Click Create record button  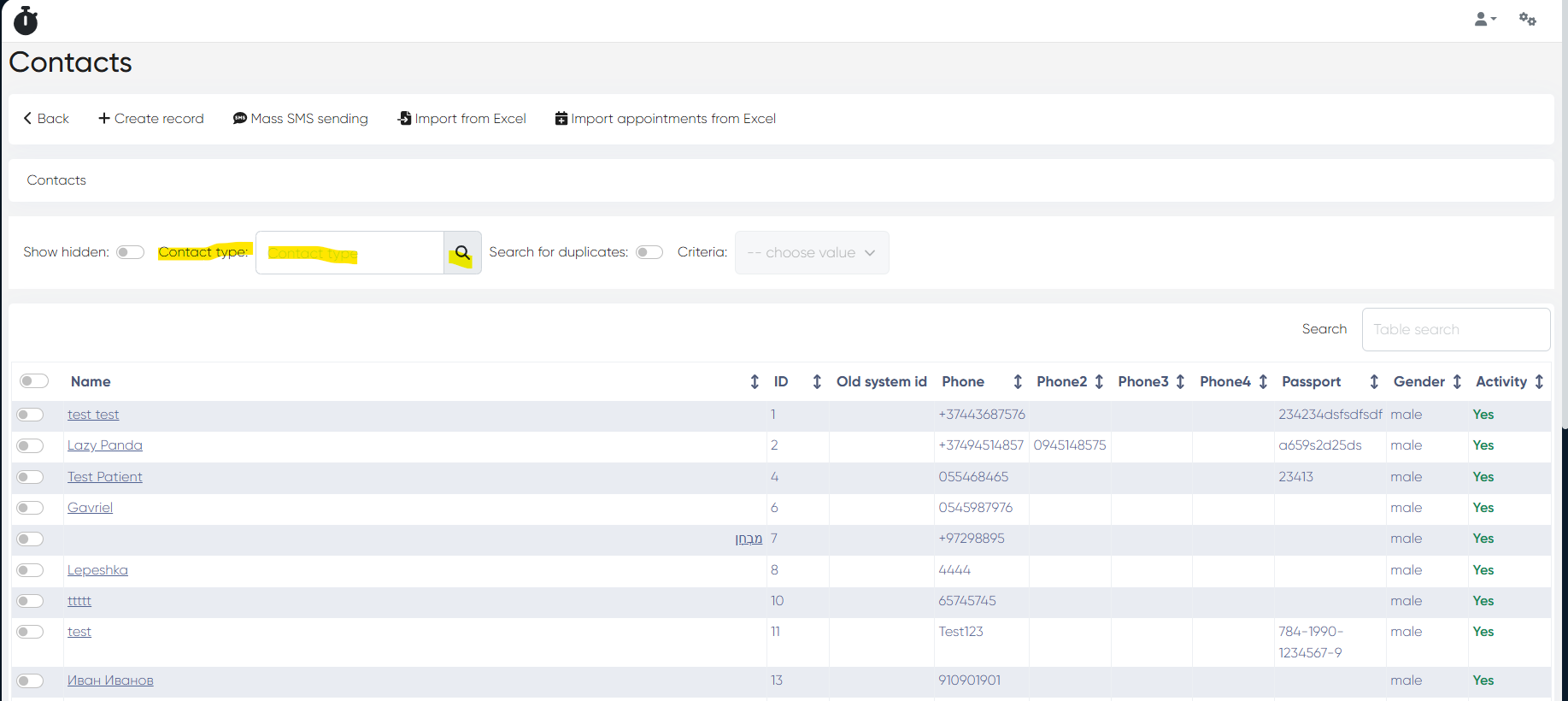(151, 119)
